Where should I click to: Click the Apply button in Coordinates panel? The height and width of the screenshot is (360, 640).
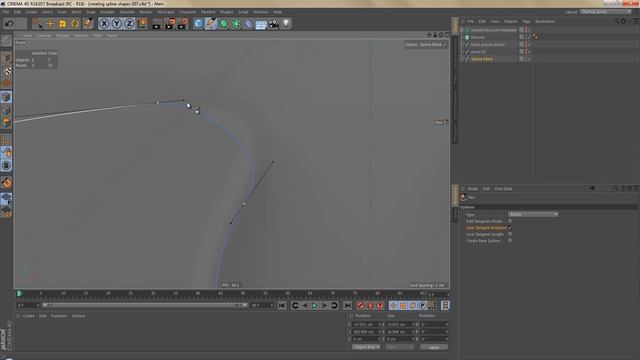[x=434, y=347]
